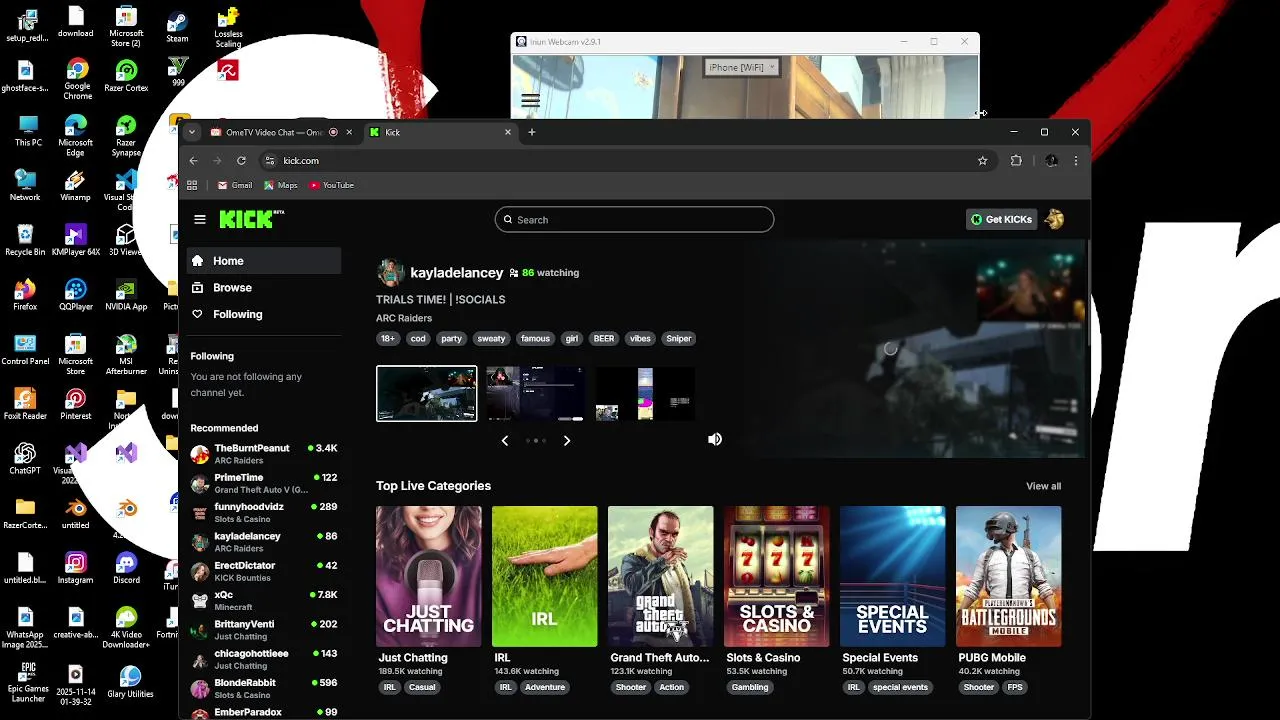Select first featured stream thumbnail
This screenshot has width=1280, height=720.
[x=427, y=393]
